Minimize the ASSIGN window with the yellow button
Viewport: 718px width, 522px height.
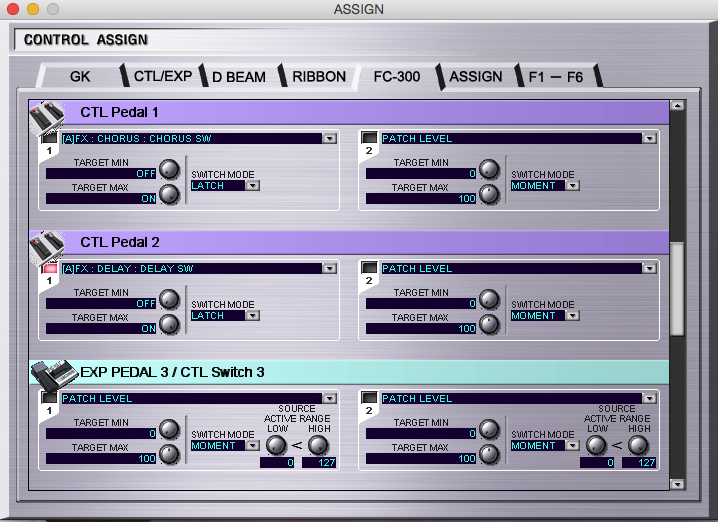33,9
